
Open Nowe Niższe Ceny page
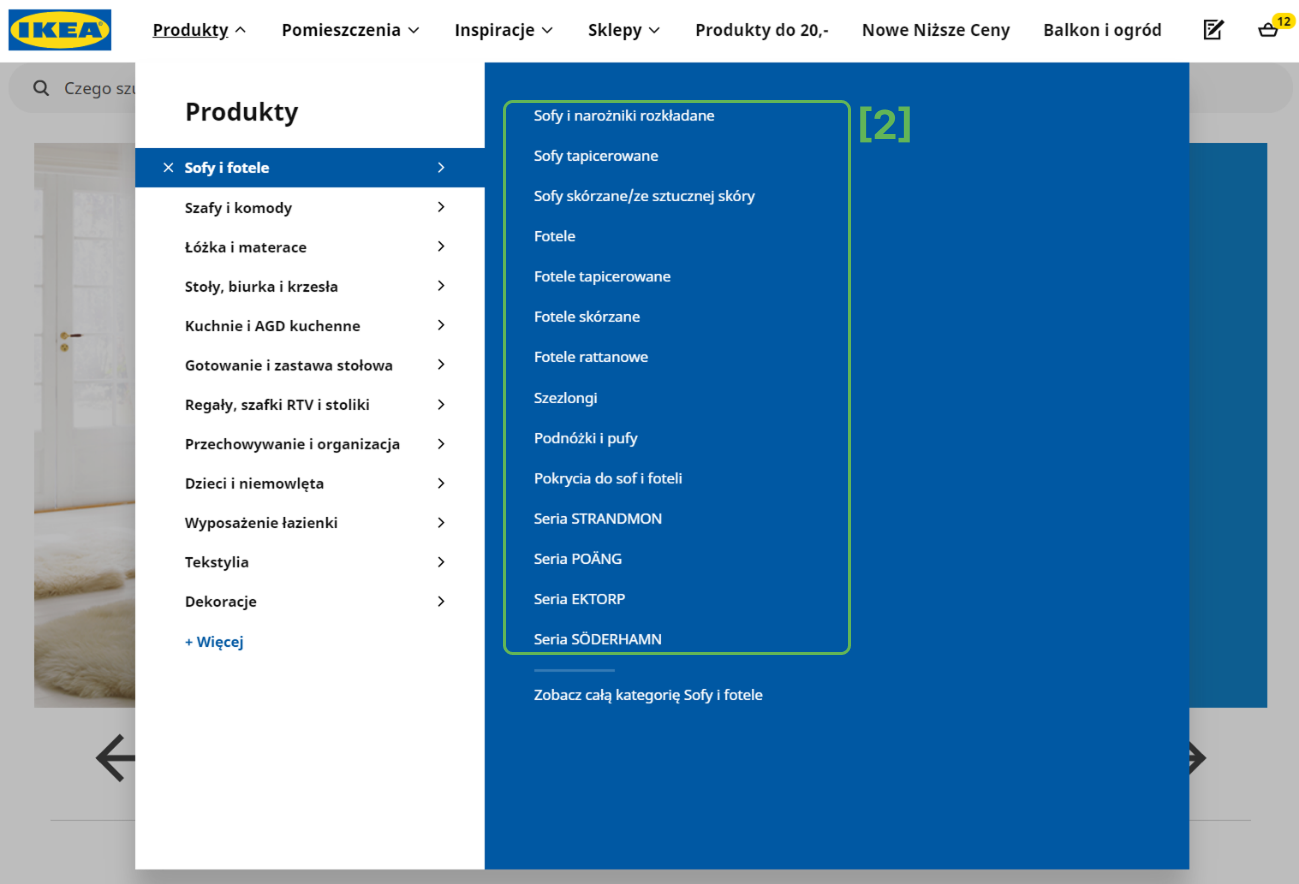click(936, 30)
